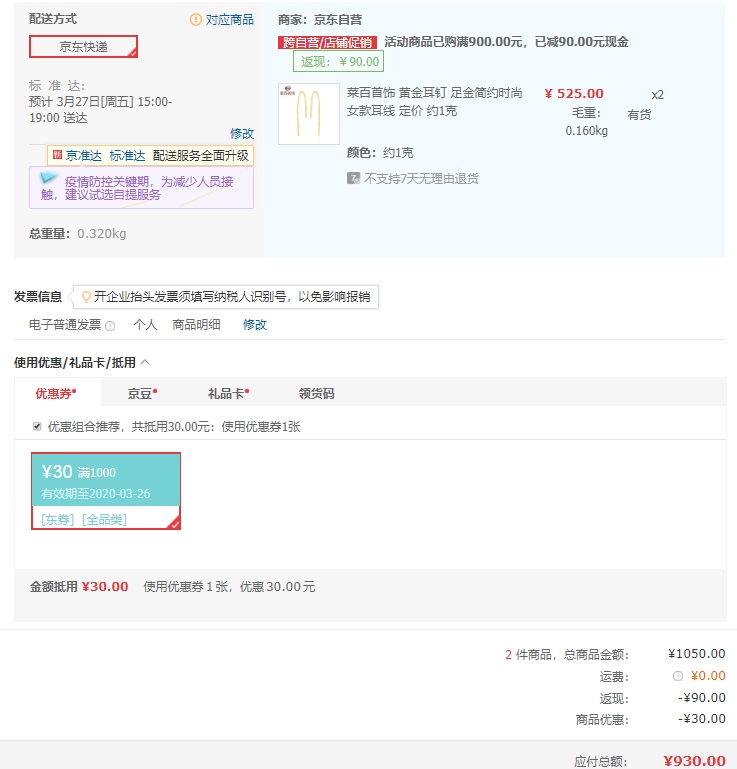Viewport: 737px width, 769px height.
Task: Click the 颜色：约1克 attribute text
Action: coord(380,153)
